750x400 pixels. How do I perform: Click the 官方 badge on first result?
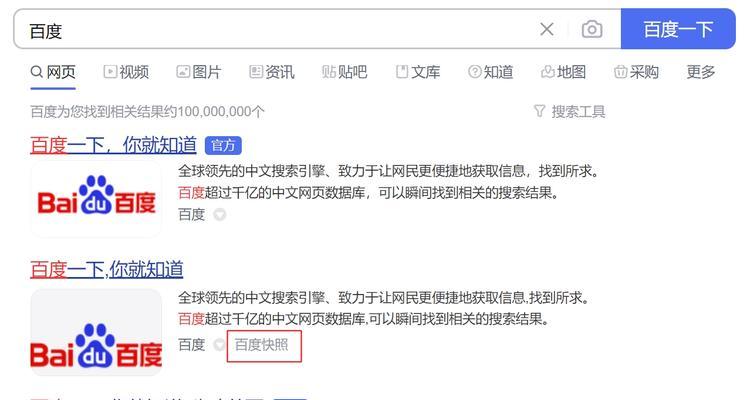(223, 145)
